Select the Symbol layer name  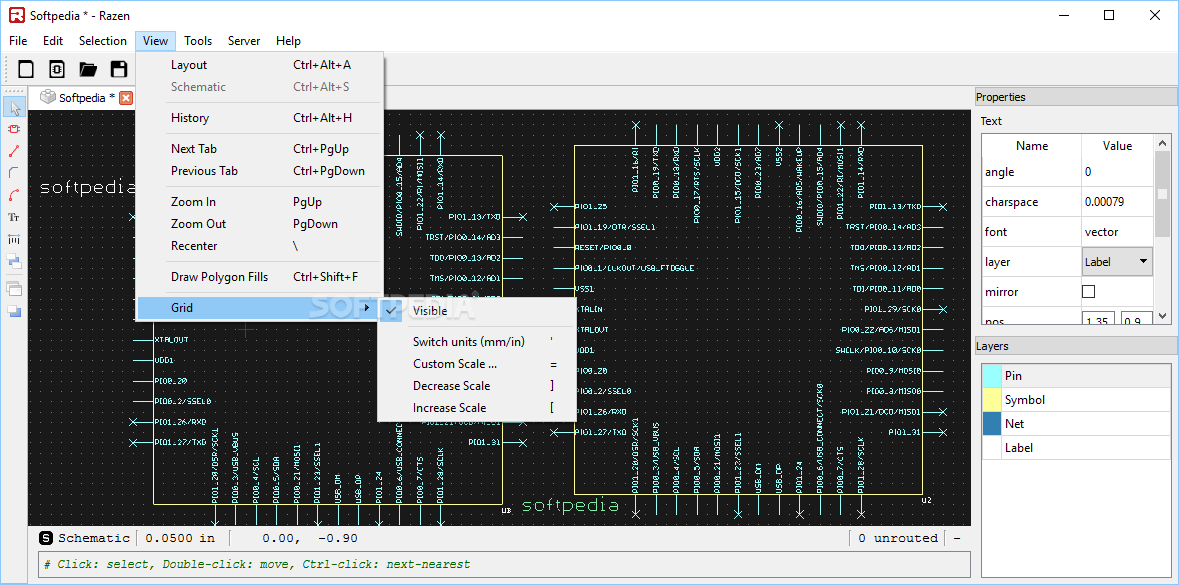pos(1025,399)
